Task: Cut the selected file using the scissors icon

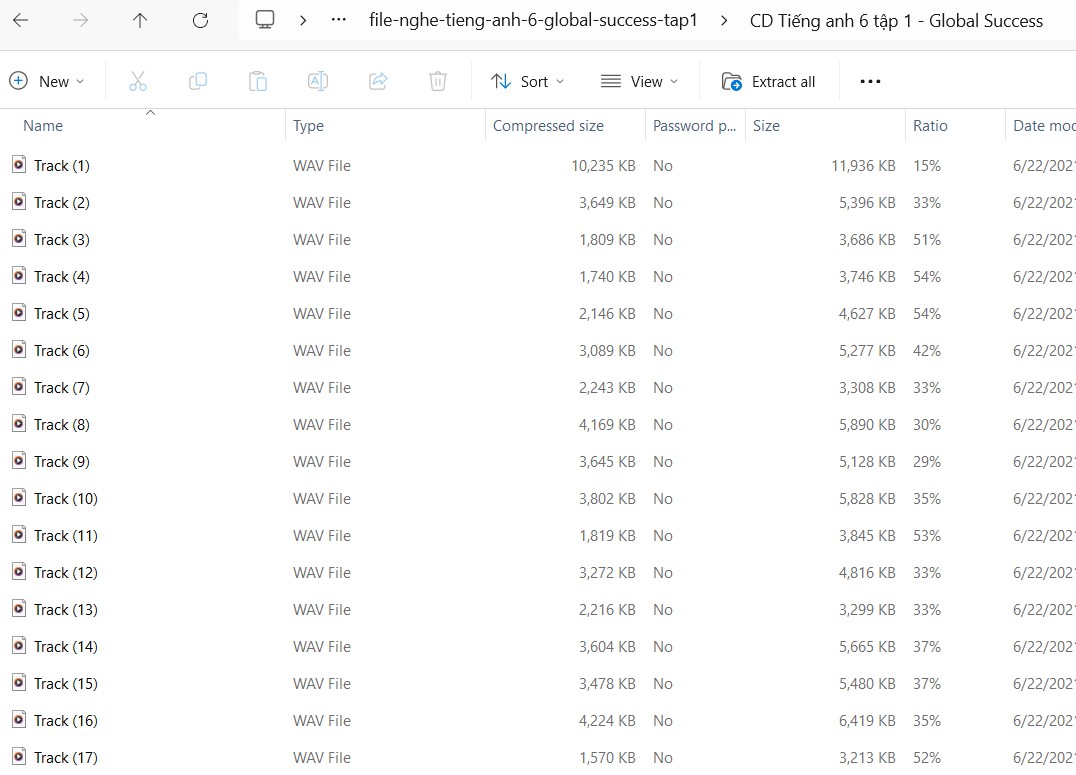Action: click(138, 81)
